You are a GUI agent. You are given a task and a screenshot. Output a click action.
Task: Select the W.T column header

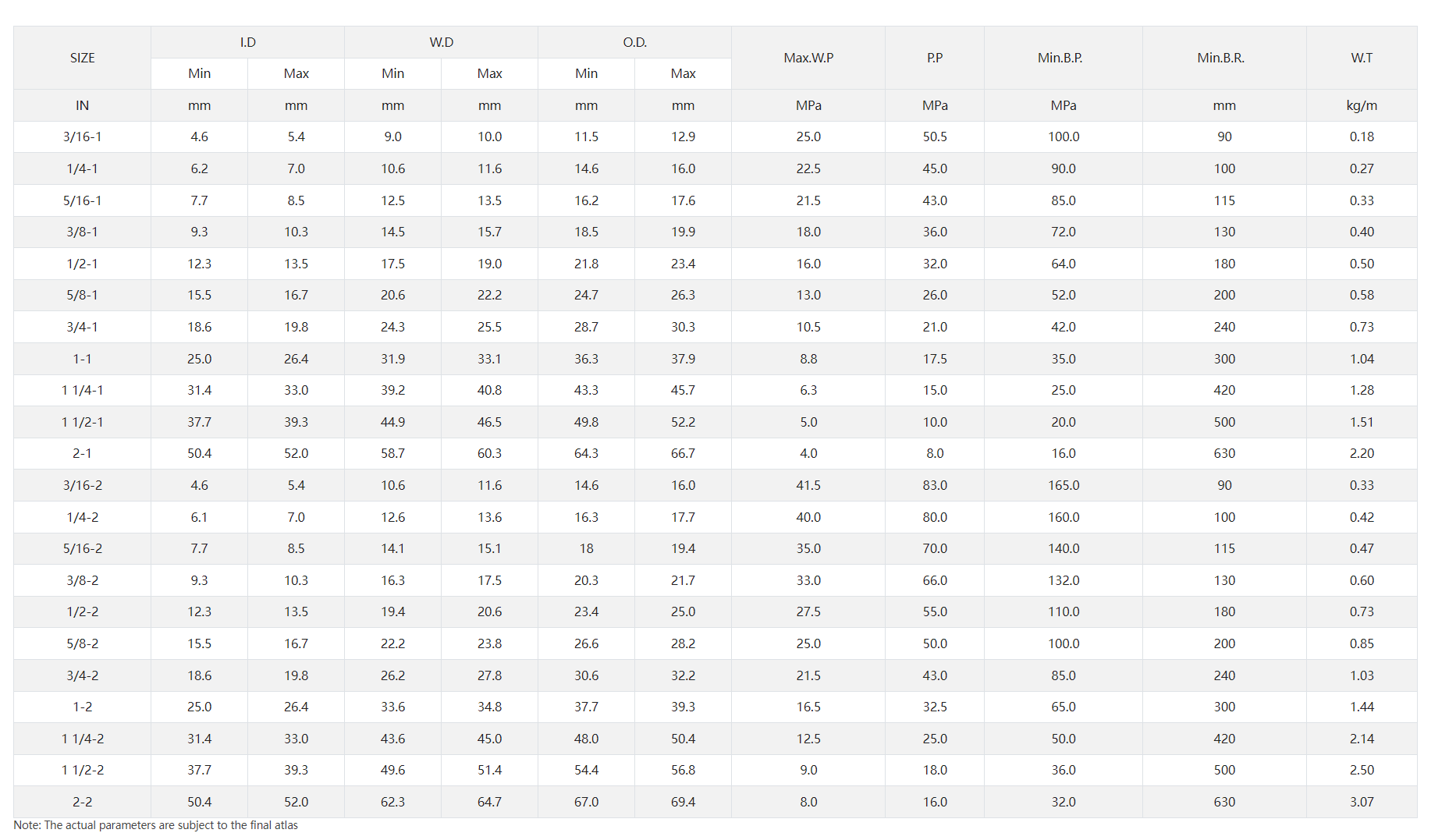tap(1362, 58)
